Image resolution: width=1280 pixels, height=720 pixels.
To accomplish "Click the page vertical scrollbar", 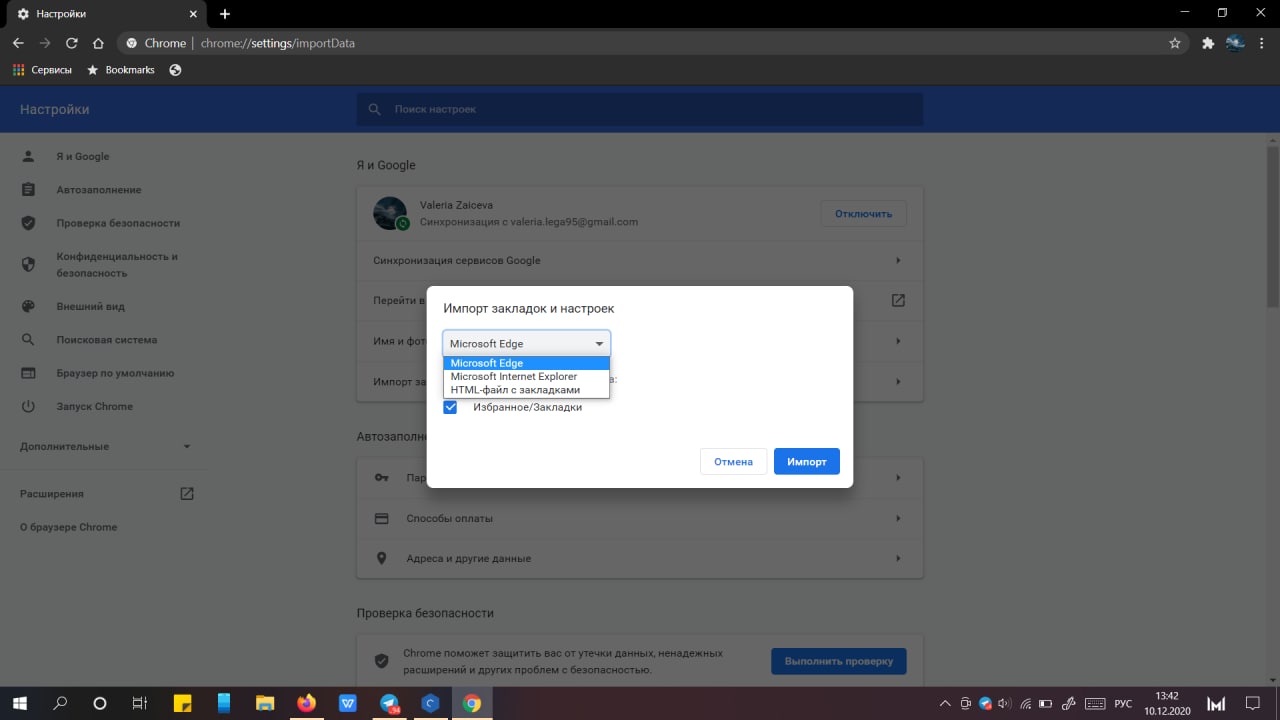I will point(1273,225).
